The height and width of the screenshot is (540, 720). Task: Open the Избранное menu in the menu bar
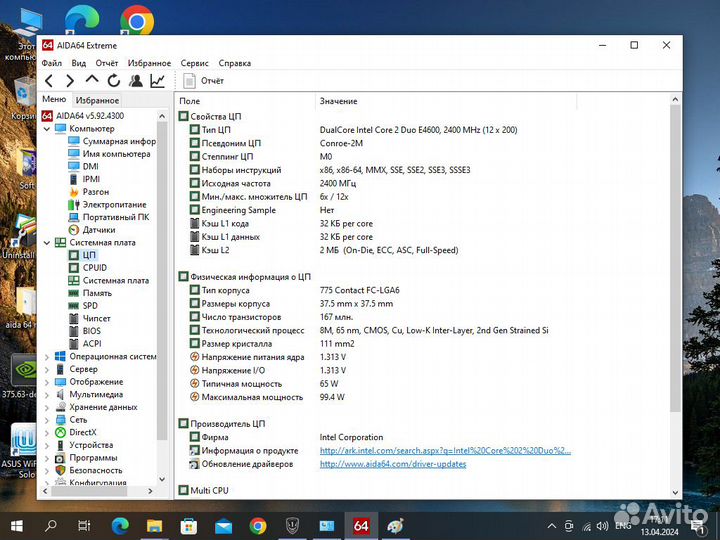(x=149, y=63)
